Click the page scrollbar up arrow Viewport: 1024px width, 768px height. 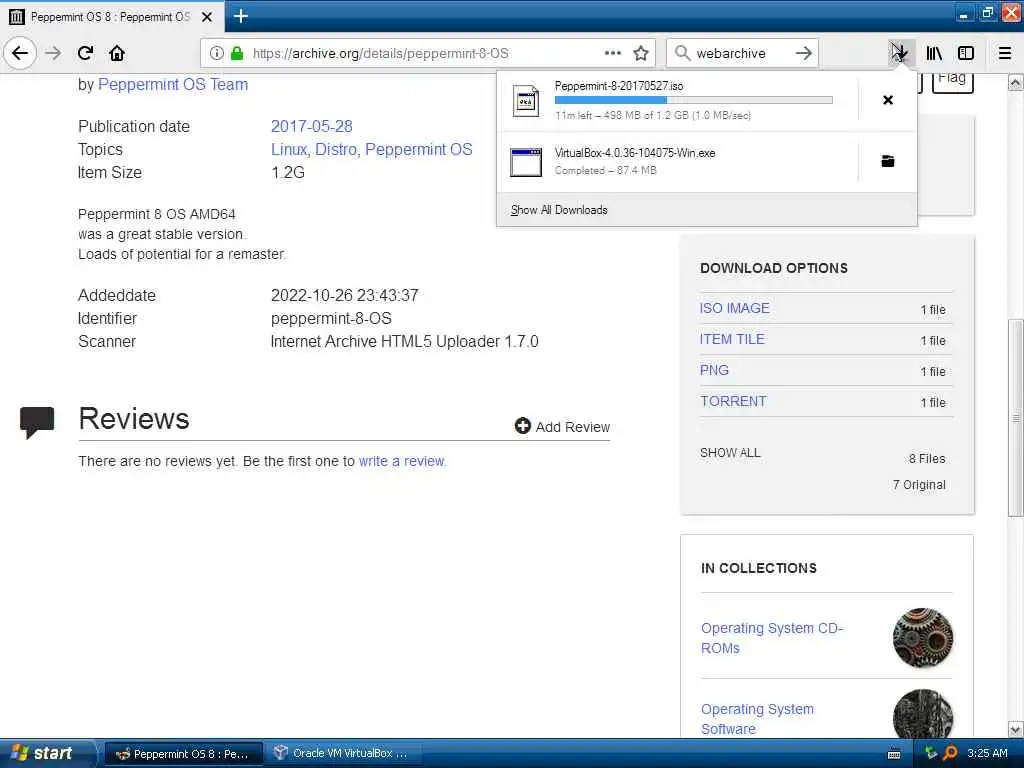(1015, 83)
